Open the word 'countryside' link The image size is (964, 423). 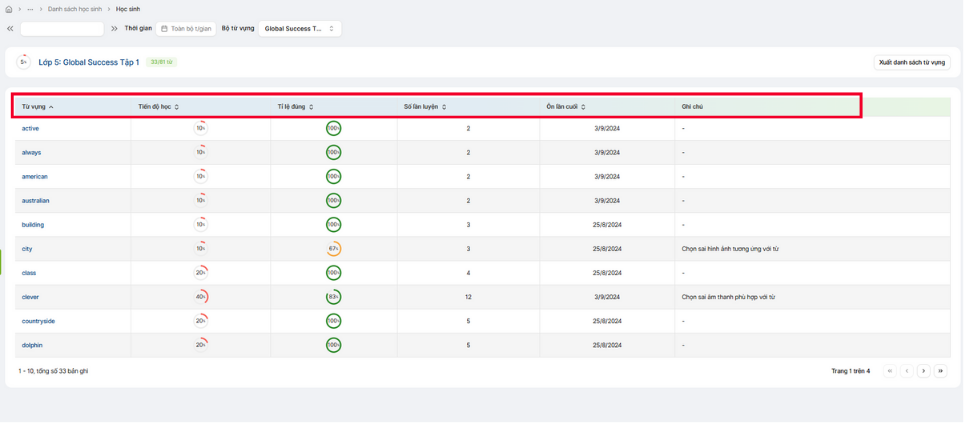click(38, 321)
